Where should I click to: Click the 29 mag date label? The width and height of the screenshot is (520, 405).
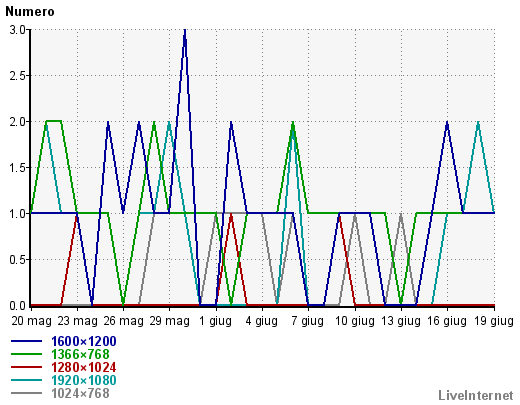tap(170, 321)
